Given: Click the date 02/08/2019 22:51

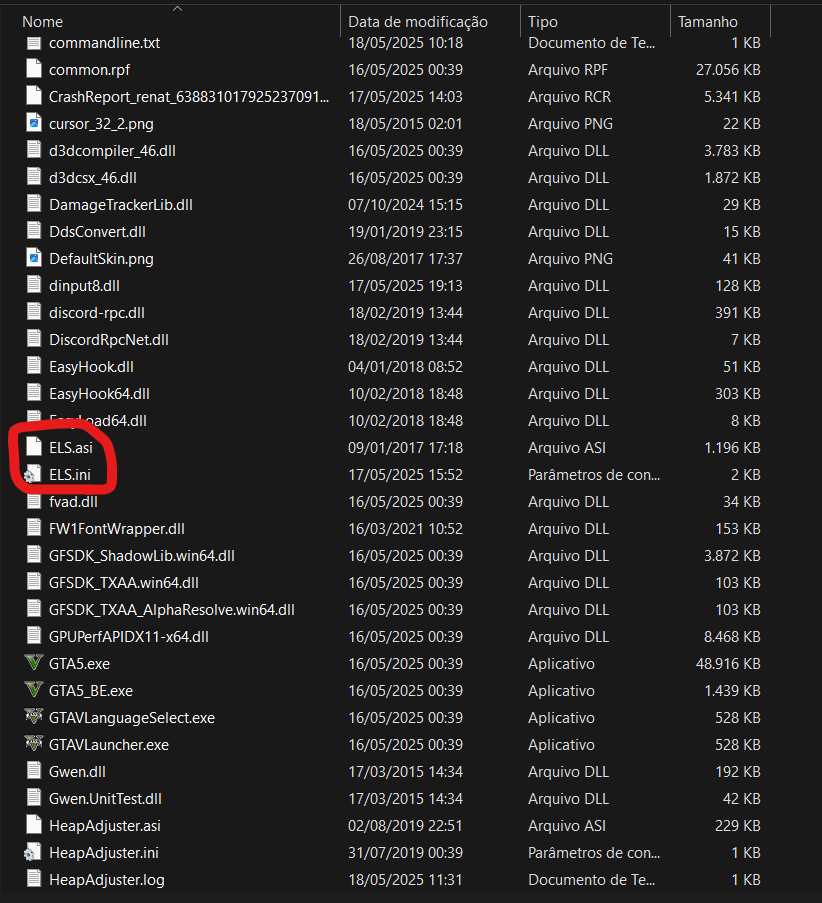Looking at the screenshot, I should (405, 825).
